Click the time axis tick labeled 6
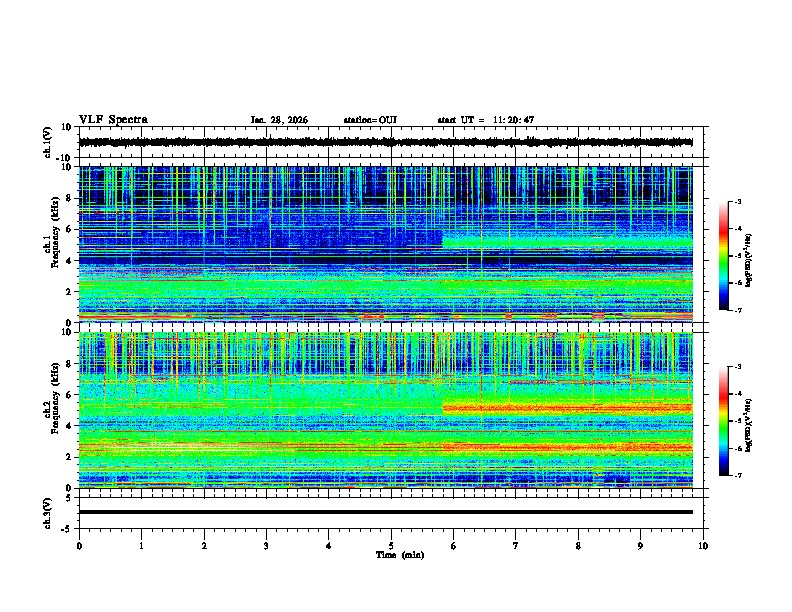792x612 pixels. pos(454,546)
